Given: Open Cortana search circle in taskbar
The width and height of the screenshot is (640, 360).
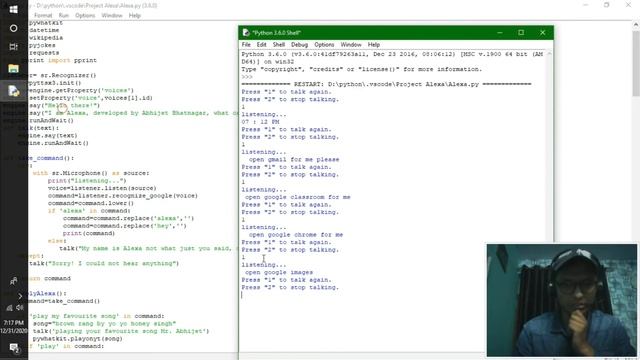Looking at the screenshot, I should coord(13,28).
